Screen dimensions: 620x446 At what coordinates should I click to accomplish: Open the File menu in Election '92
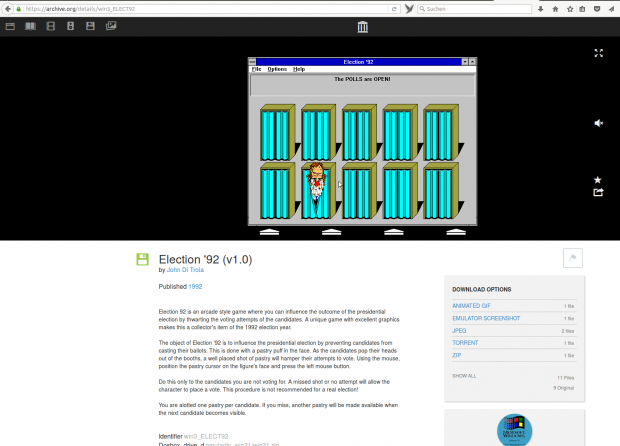(x=257, y=69)
